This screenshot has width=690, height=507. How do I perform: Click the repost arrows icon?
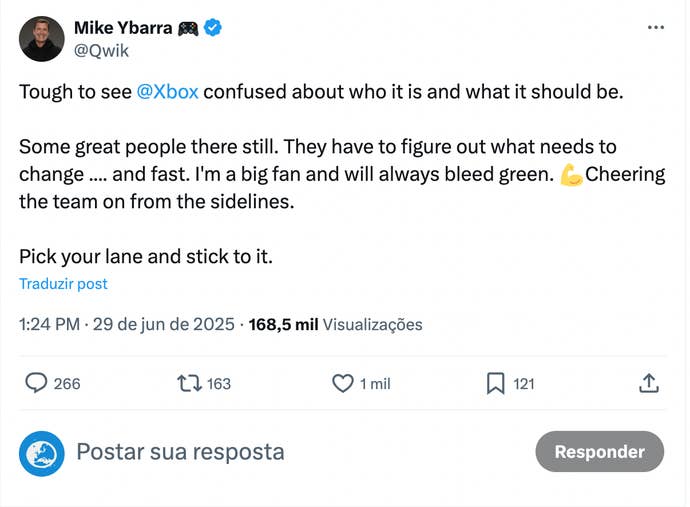pos(188,383)
